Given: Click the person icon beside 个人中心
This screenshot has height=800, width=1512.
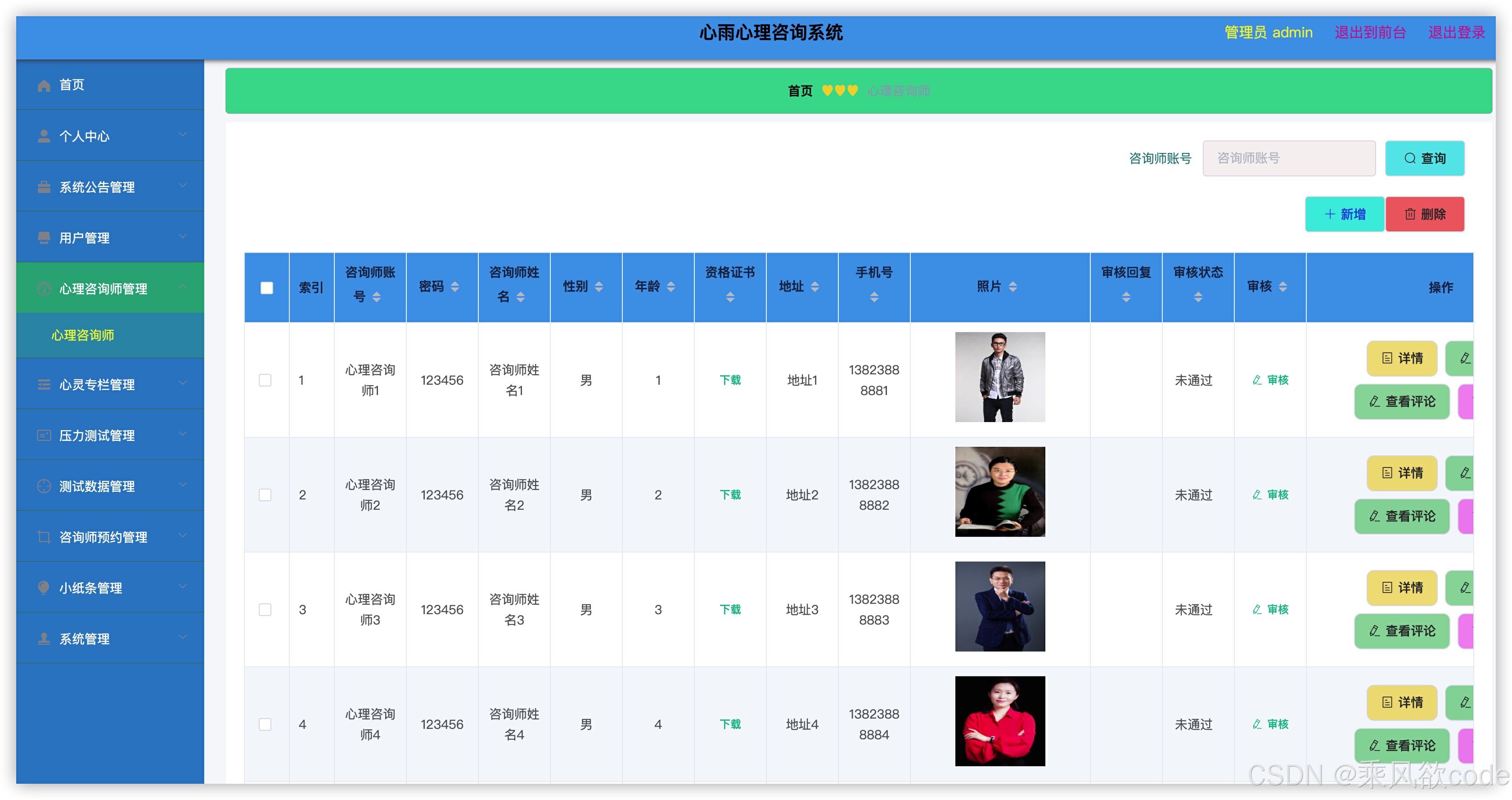Looking at the screenshot, I should [44, 136].
